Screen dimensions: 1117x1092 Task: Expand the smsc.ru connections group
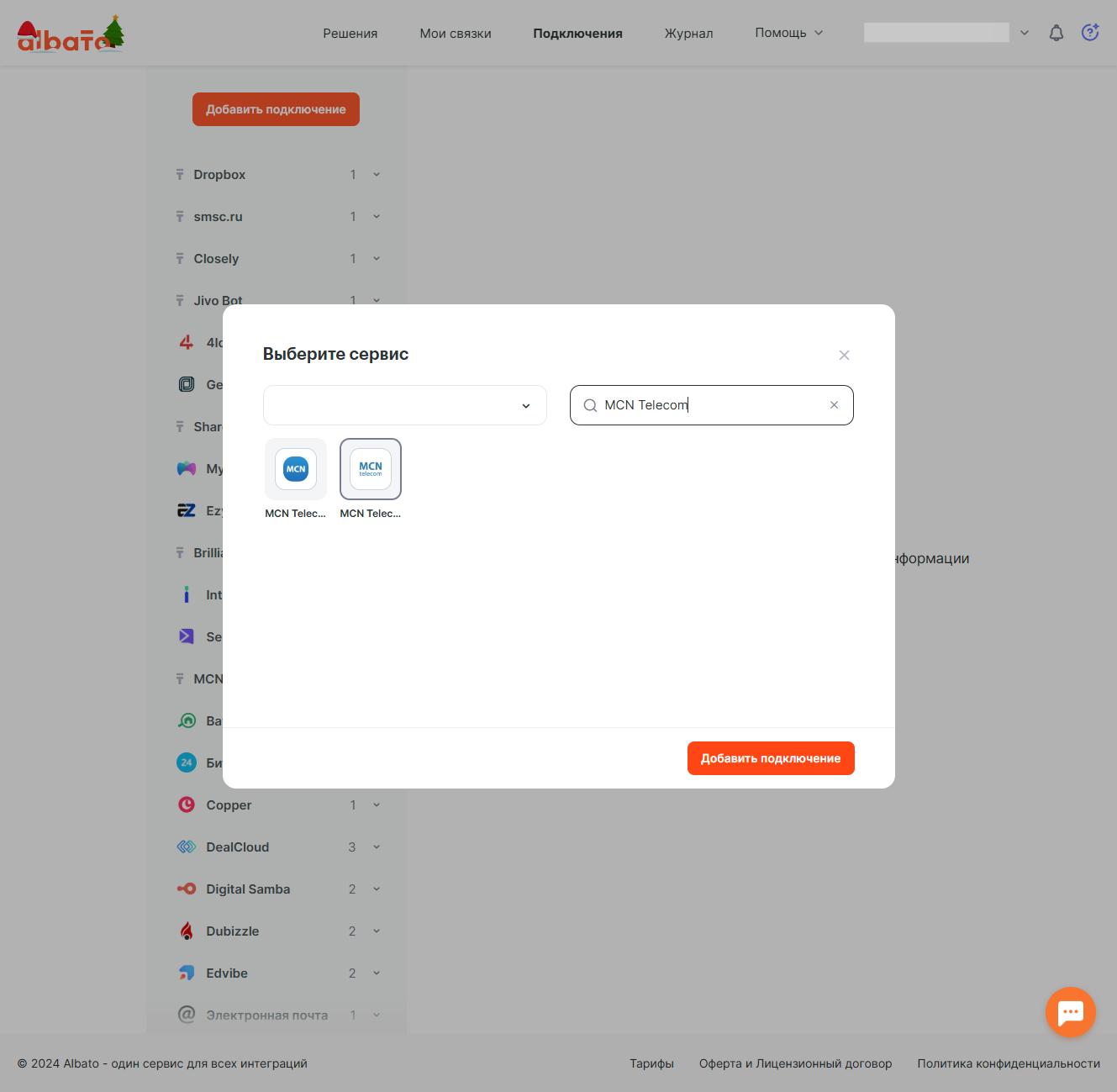[x=377, y=217]
